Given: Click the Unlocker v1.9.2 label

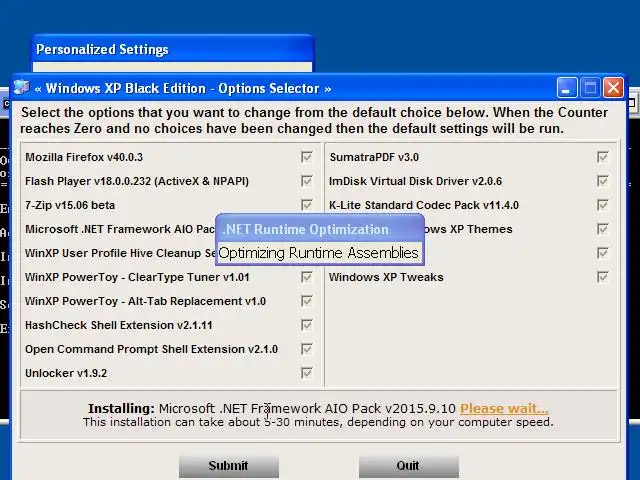Looking at the screenshot, I should click(x=66, y=373).
